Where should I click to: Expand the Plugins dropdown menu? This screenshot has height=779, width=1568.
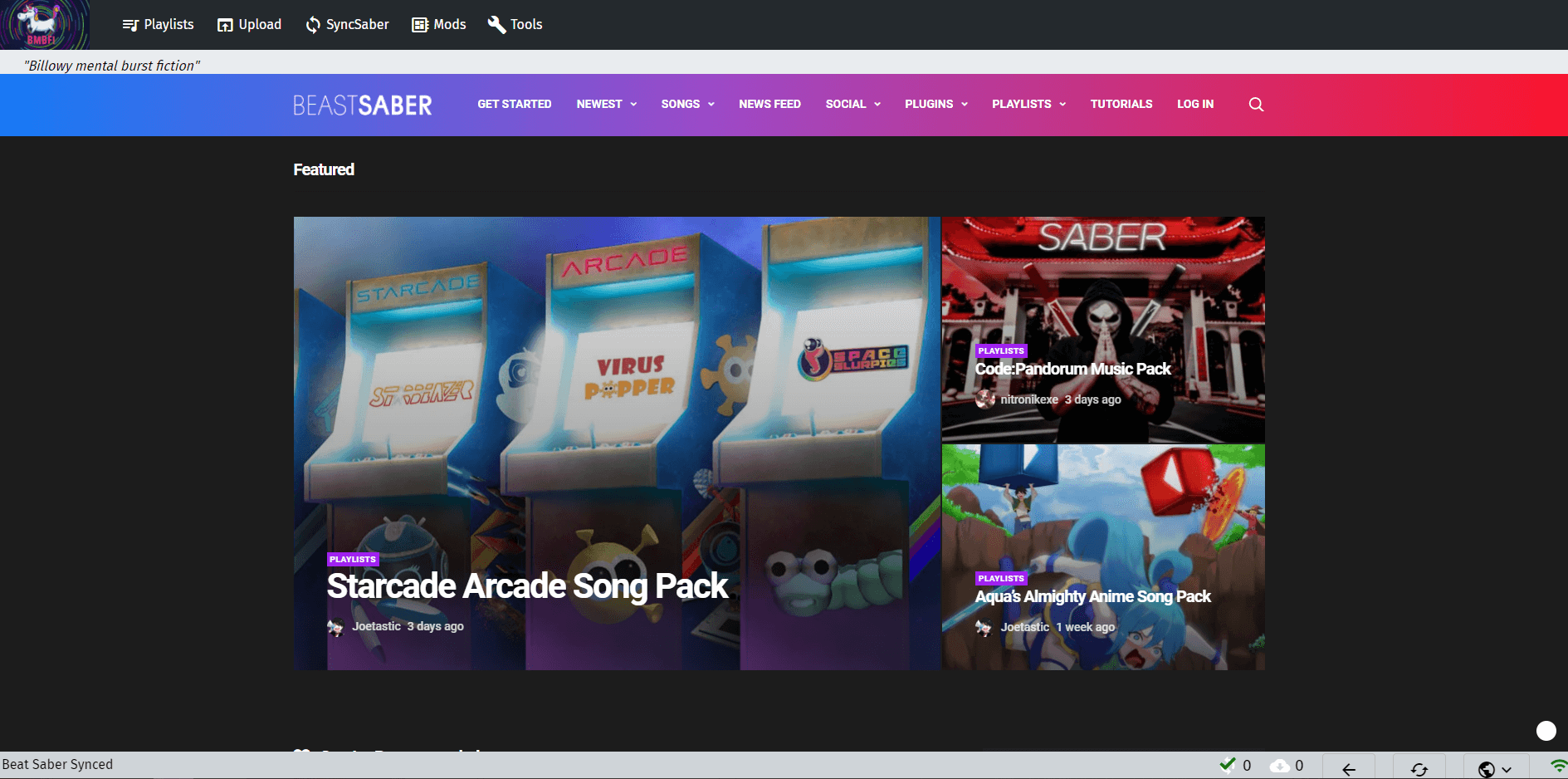coord(936,104)
